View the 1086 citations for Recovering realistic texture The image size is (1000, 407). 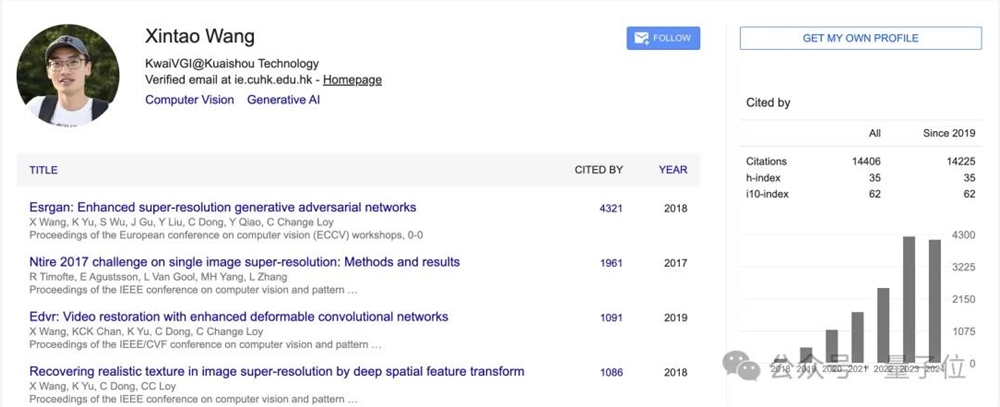pyautogui.click(x=611, y=373)
